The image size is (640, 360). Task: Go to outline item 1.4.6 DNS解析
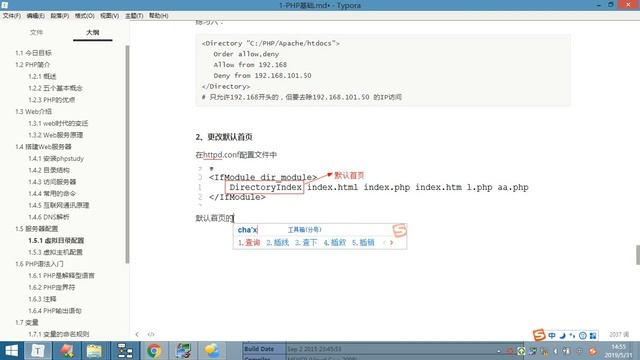click(49, 217)
